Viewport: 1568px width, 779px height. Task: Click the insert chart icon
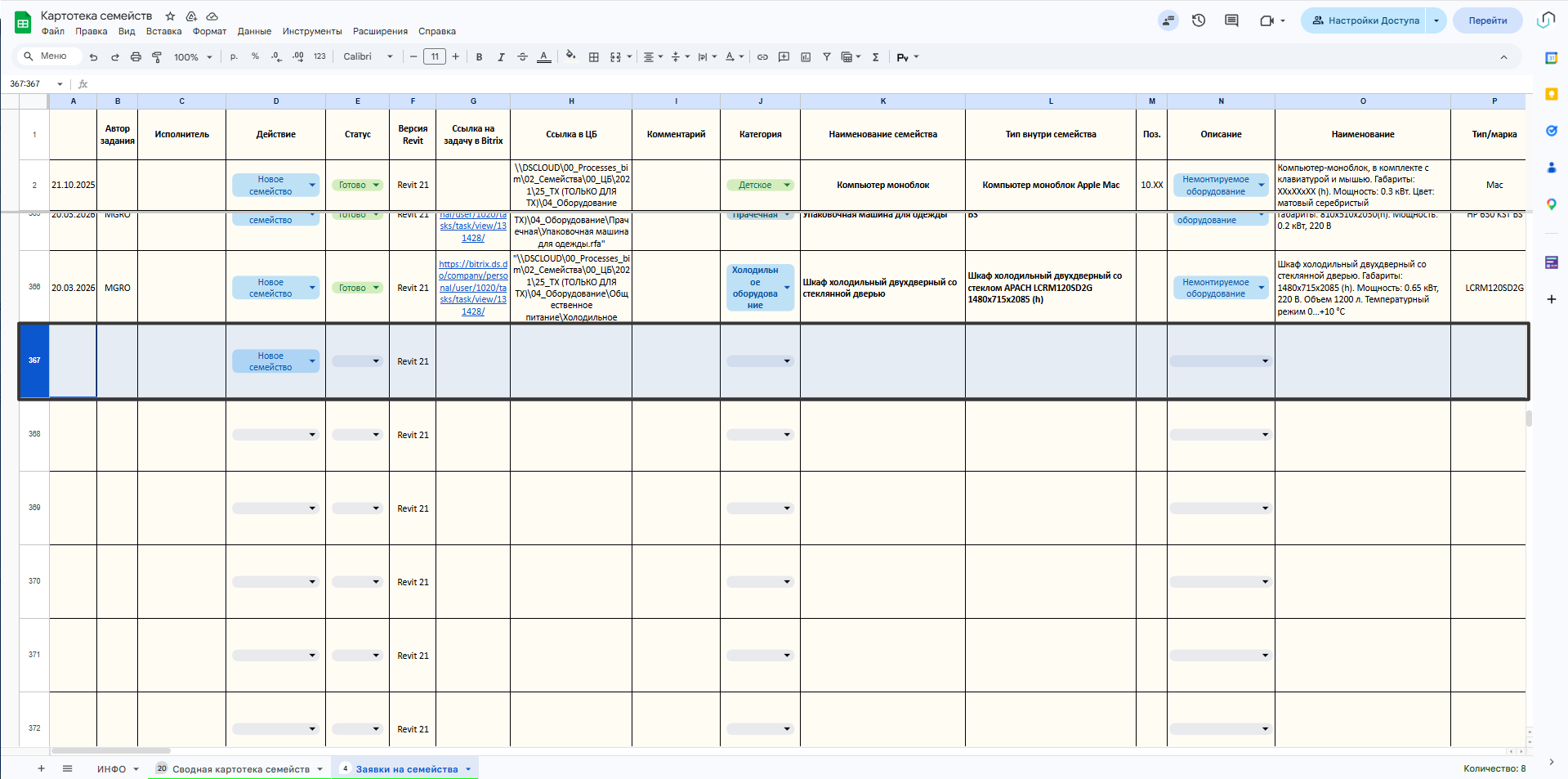(x=806, y=57)
